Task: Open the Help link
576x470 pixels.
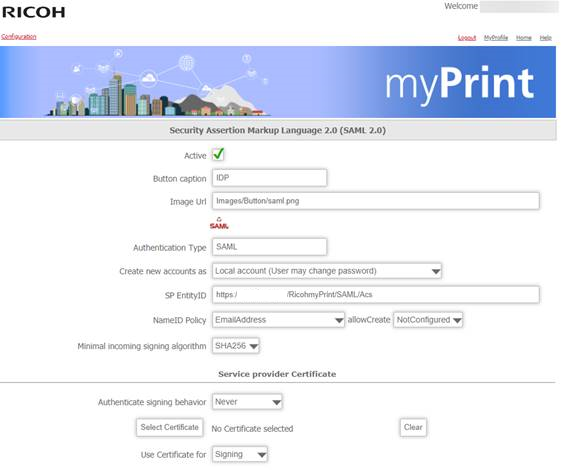Action: pos(546,38)
